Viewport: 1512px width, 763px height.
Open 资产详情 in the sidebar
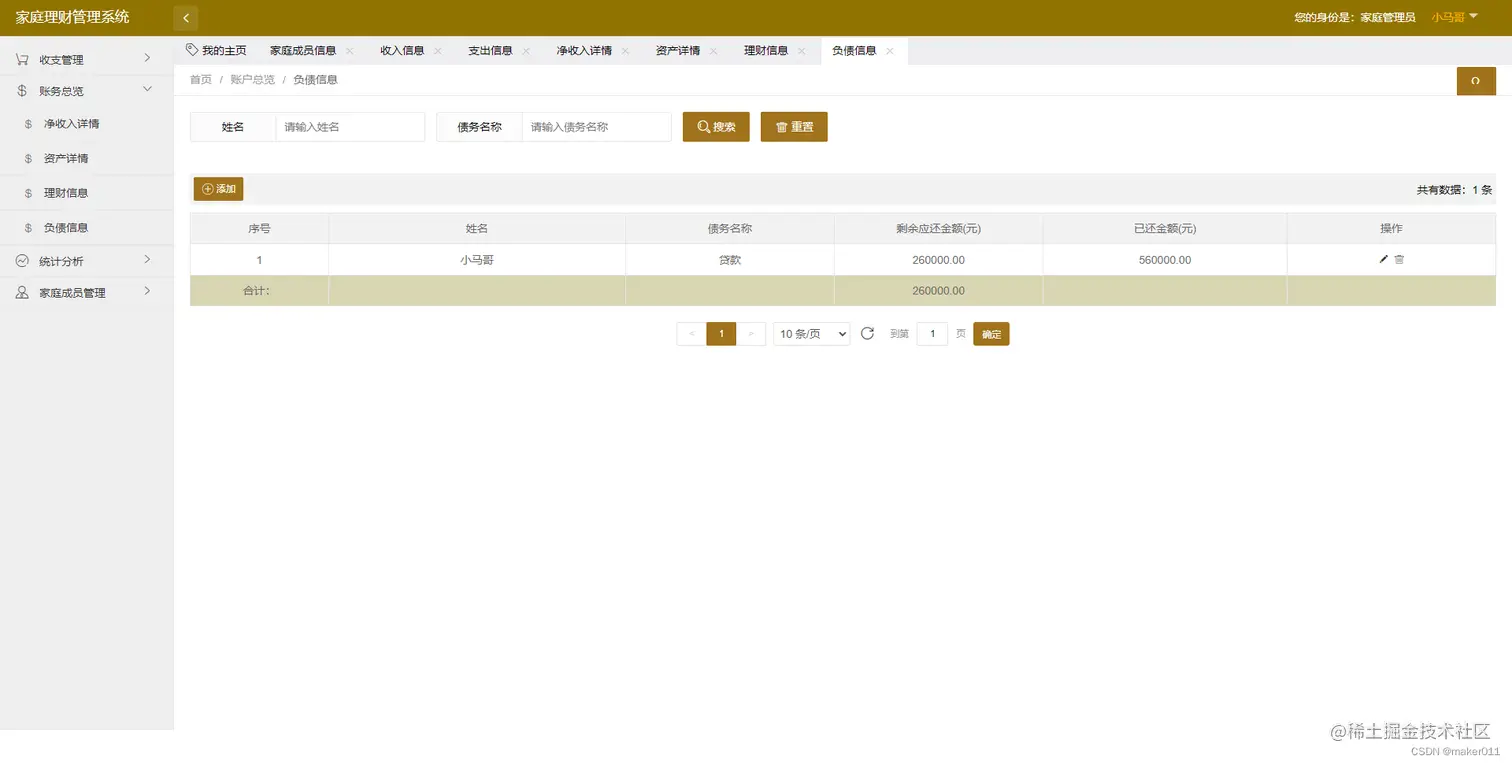pyautogui.click(x=87, y=158)
